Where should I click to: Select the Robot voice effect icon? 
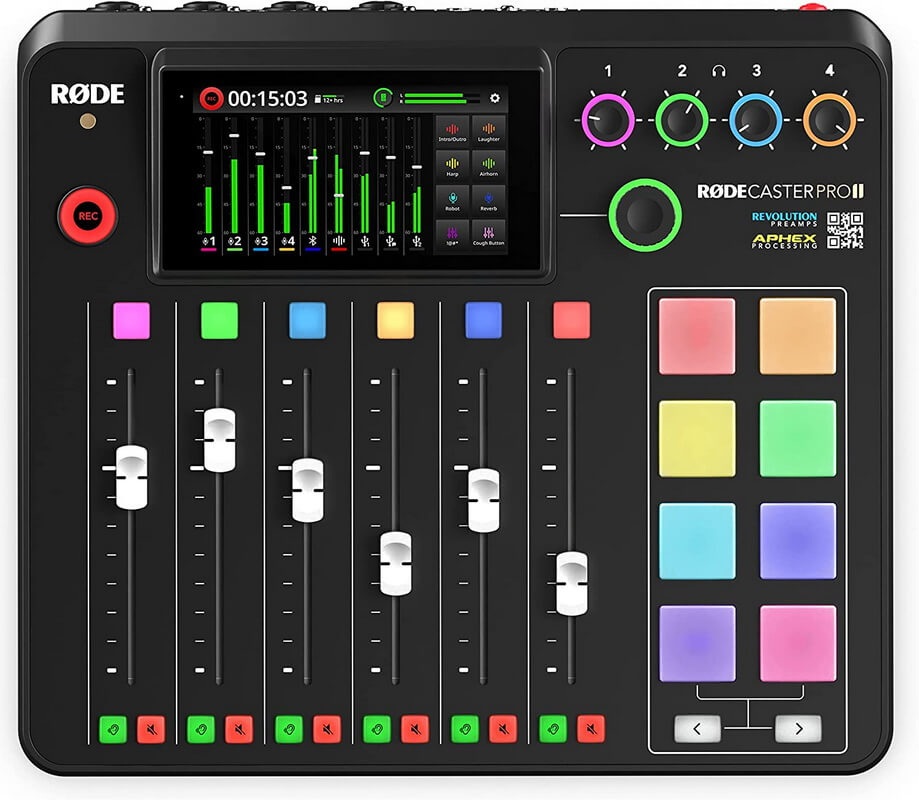pyautogui.click(x=453, y=198)
